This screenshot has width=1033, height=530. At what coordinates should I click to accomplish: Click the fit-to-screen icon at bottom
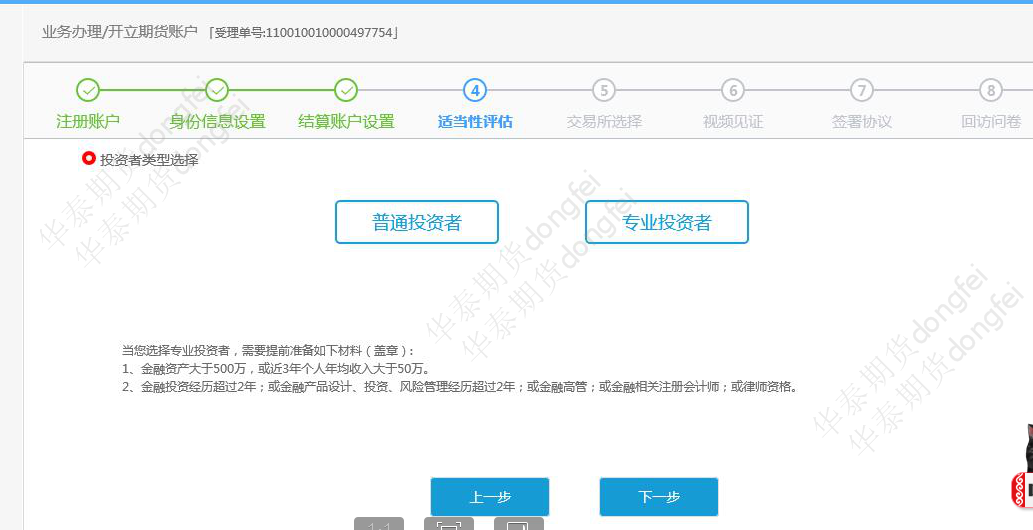[x=449, y=524]
